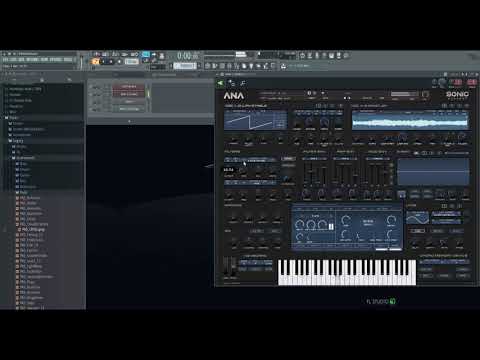The height and width of the screenshot is (360, 480).
Task: Click the ANA logo in the synth
Action: [x=234, y=96]
